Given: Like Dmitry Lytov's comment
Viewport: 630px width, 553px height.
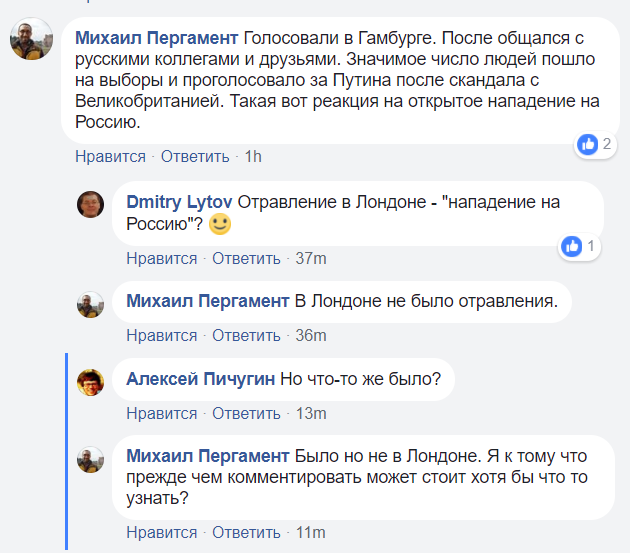Looking at the screenshot, I should click(x=161, y=259).
